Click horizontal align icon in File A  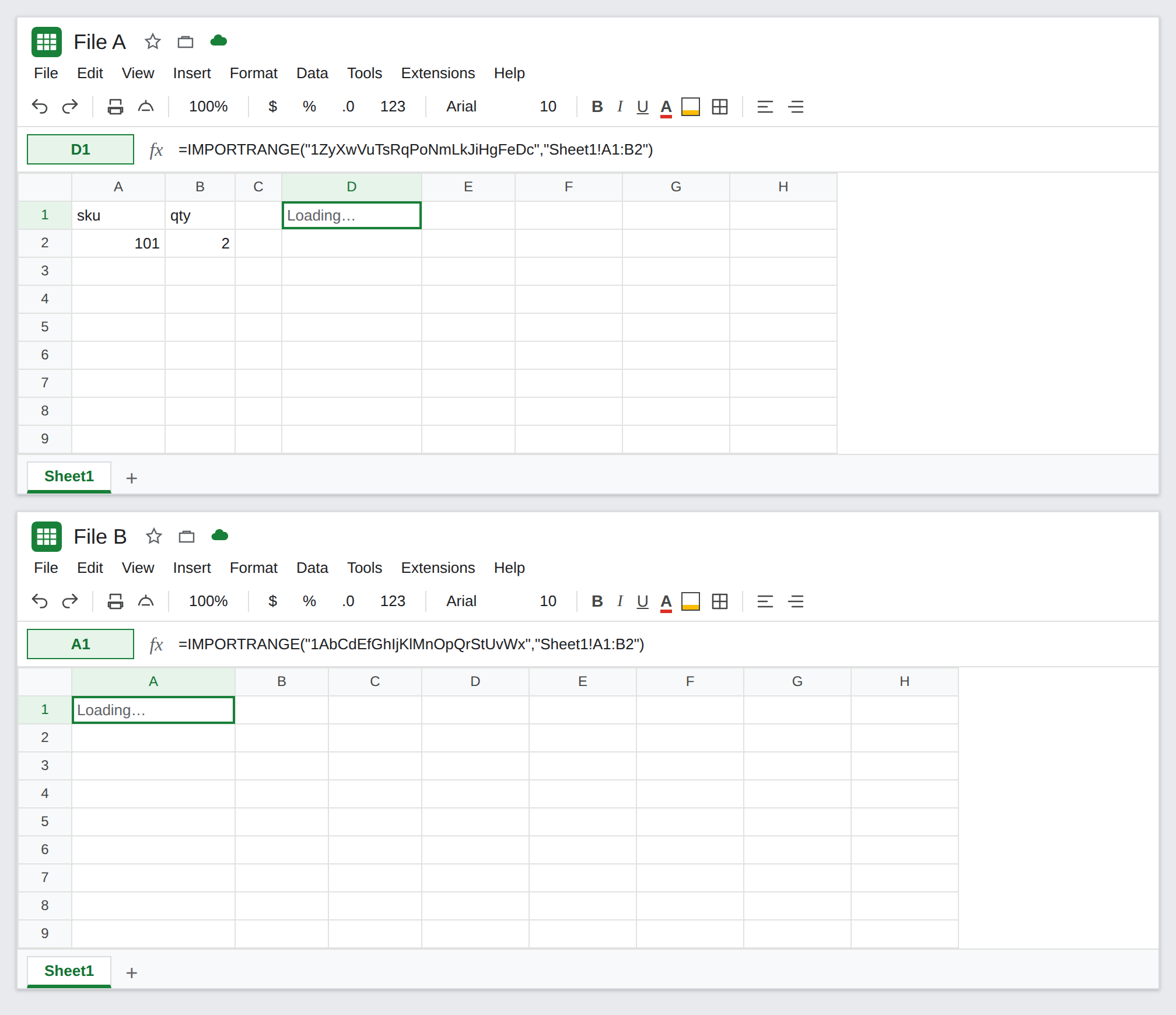point(765,107)
